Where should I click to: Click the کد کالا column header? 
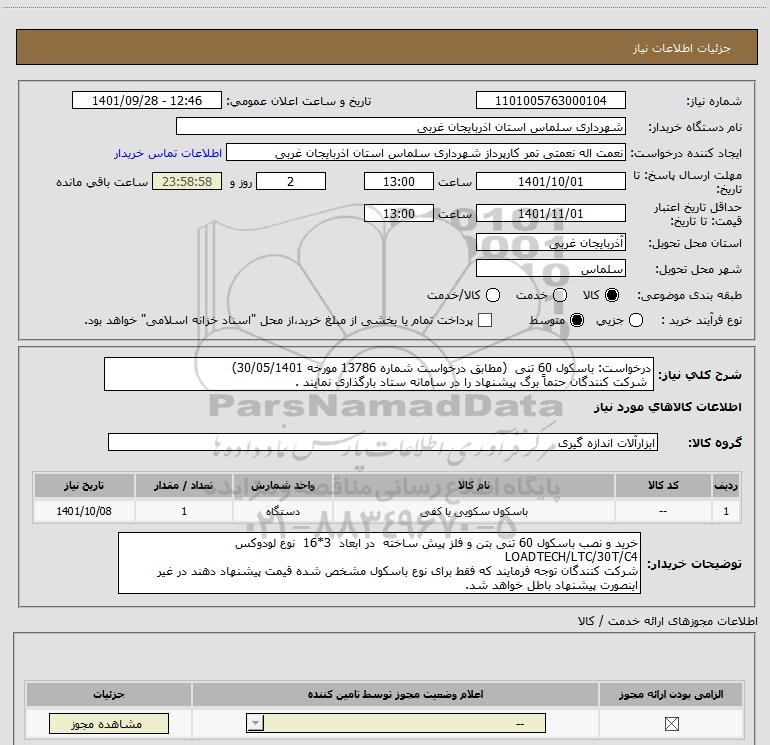(x=663, y=485)
